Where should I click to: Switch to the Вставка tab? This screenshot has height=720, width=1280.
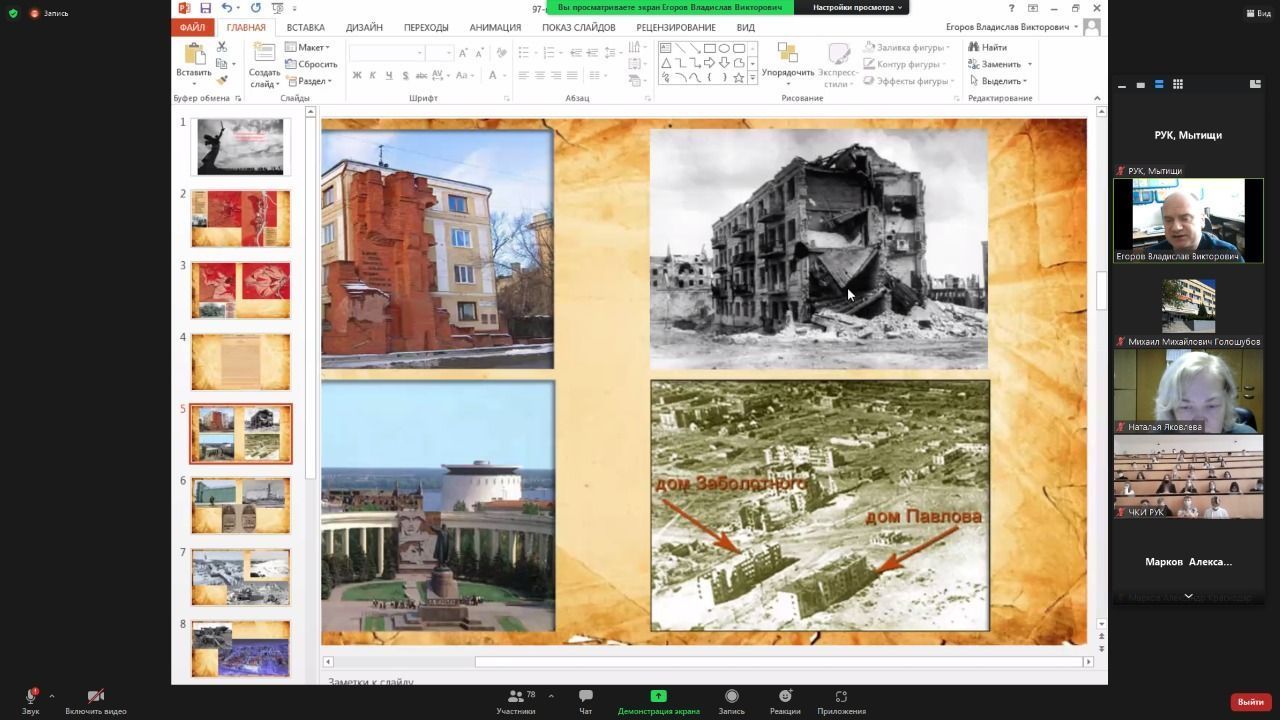[x=305, y=27]
